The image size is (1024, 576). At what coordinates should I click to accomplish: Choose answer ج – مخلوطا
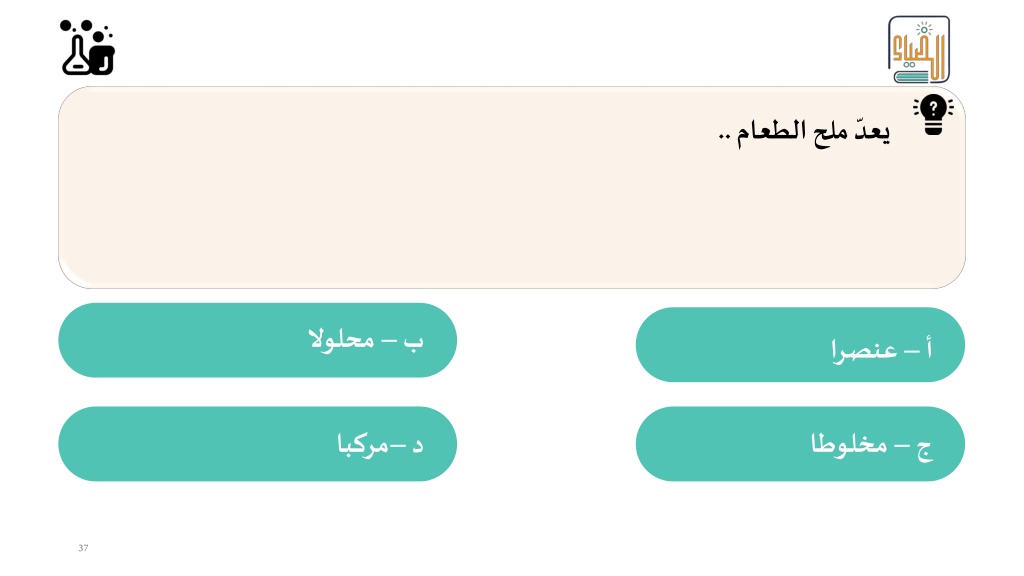point(800,444)
